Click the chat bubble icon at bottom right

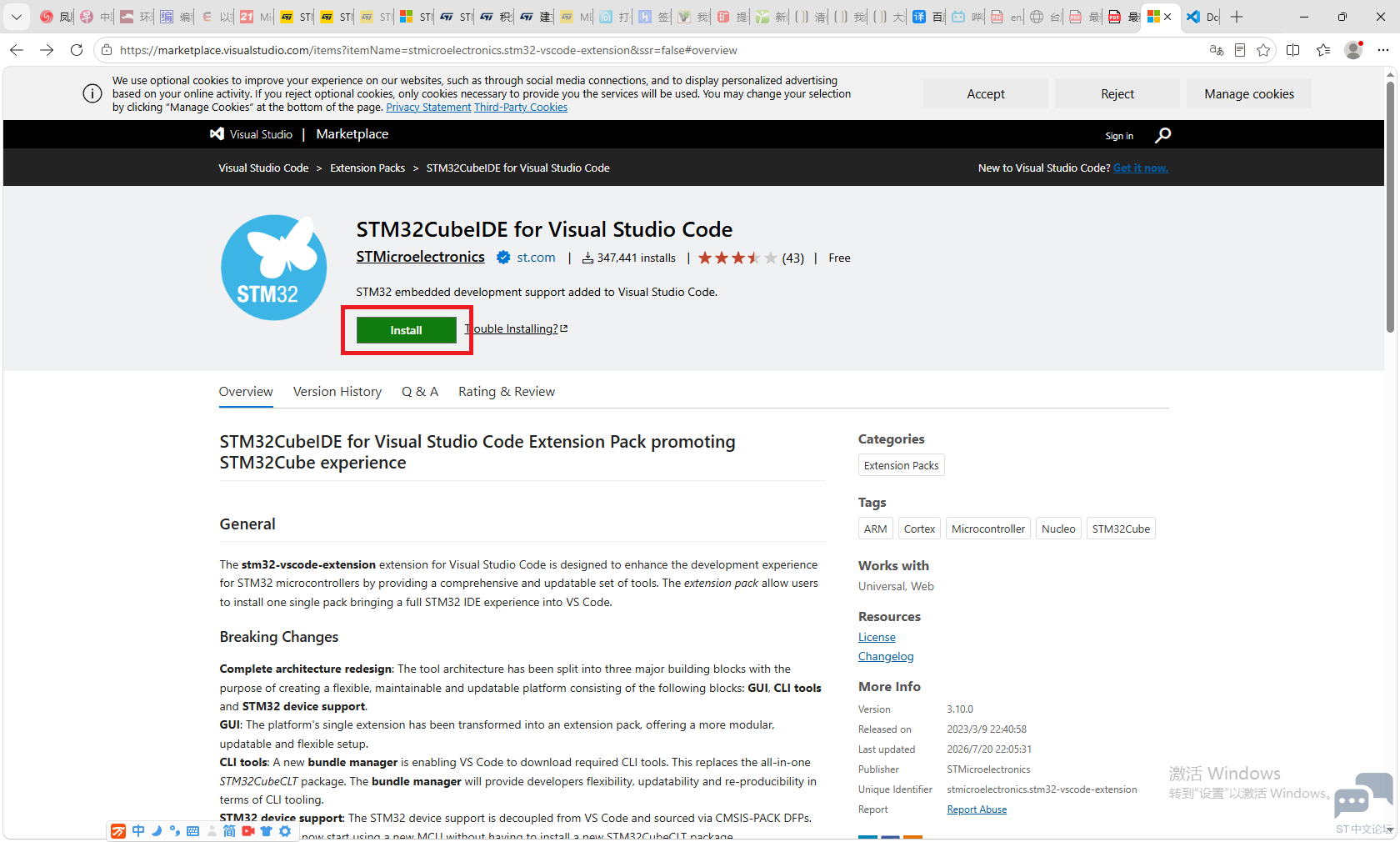(1362, 795)
